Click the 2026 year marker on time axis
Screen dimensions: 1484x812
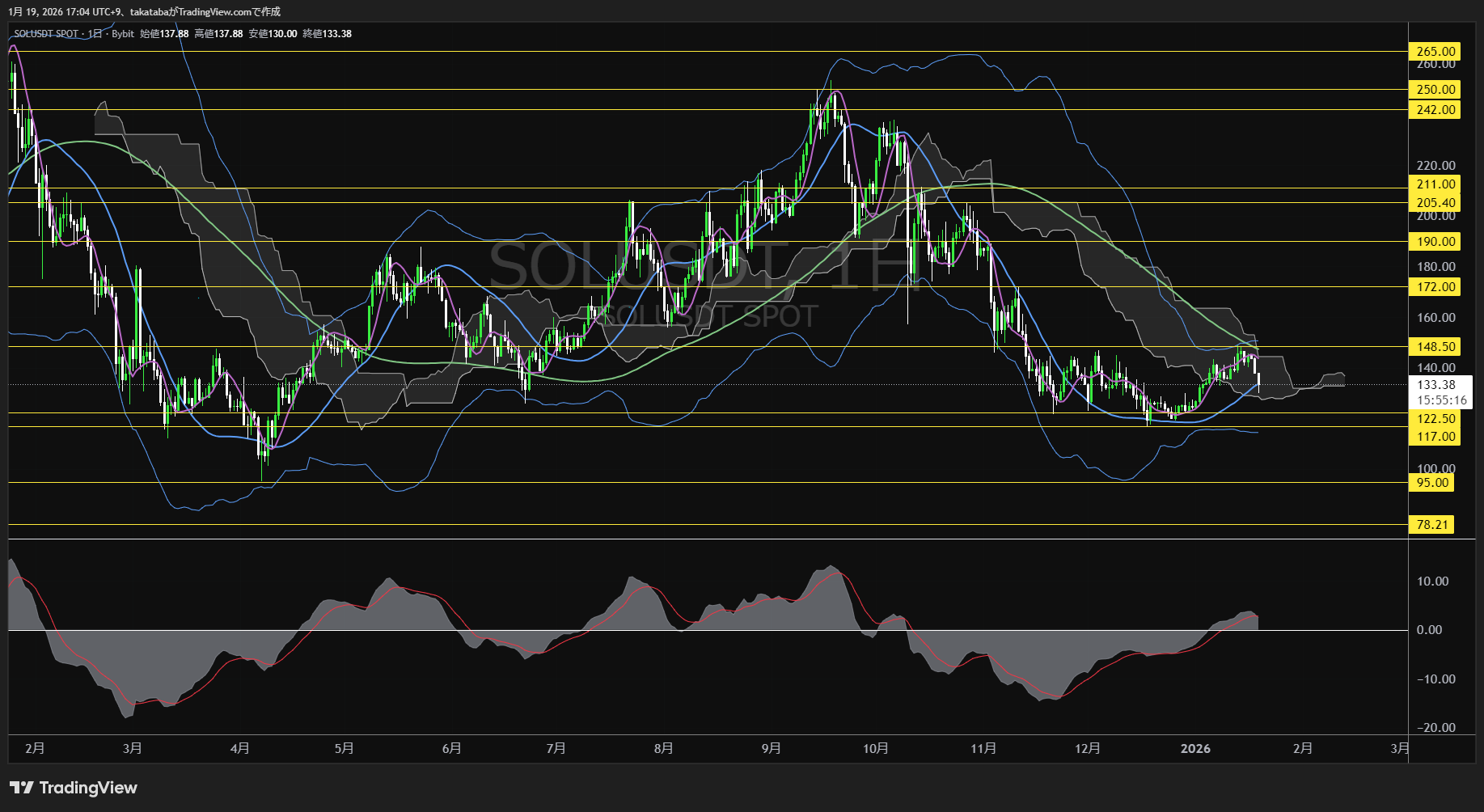(x=1195, y=749)
